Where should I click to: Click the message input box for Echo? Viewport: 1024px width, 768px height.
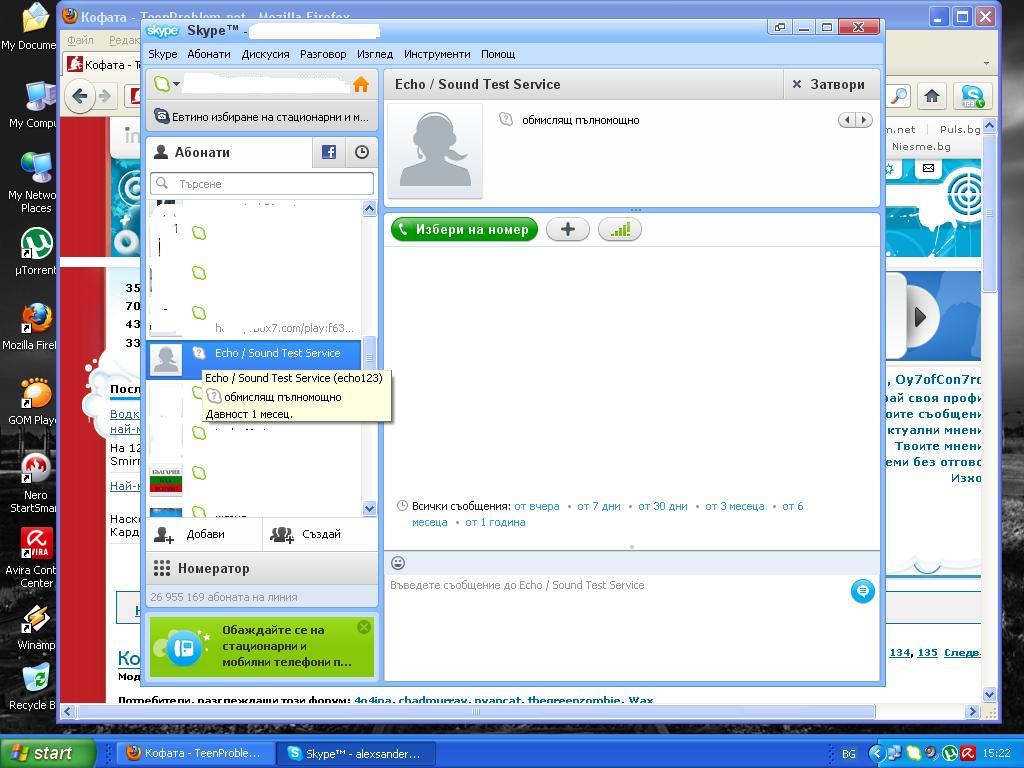click(x=617, y=626)
